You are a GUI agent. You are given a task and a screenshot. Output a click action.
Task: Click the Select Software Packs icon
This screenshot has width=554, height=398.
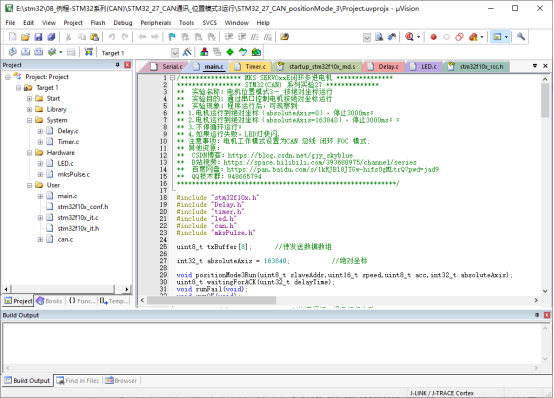tap(243, 52)
